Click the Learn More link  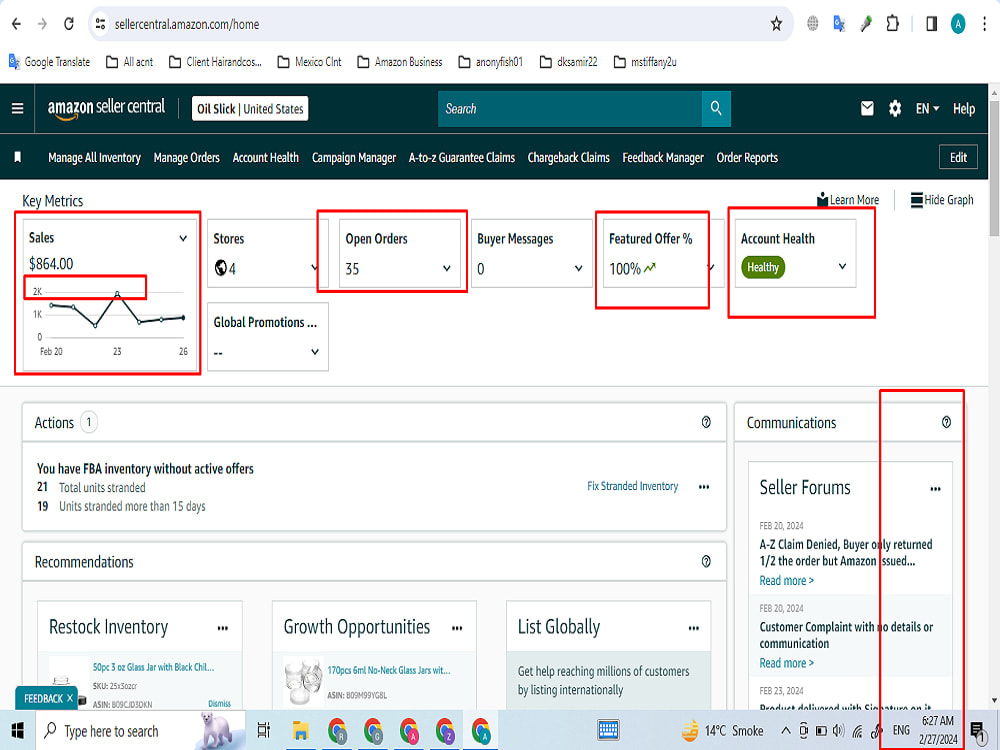coord(848,200)
